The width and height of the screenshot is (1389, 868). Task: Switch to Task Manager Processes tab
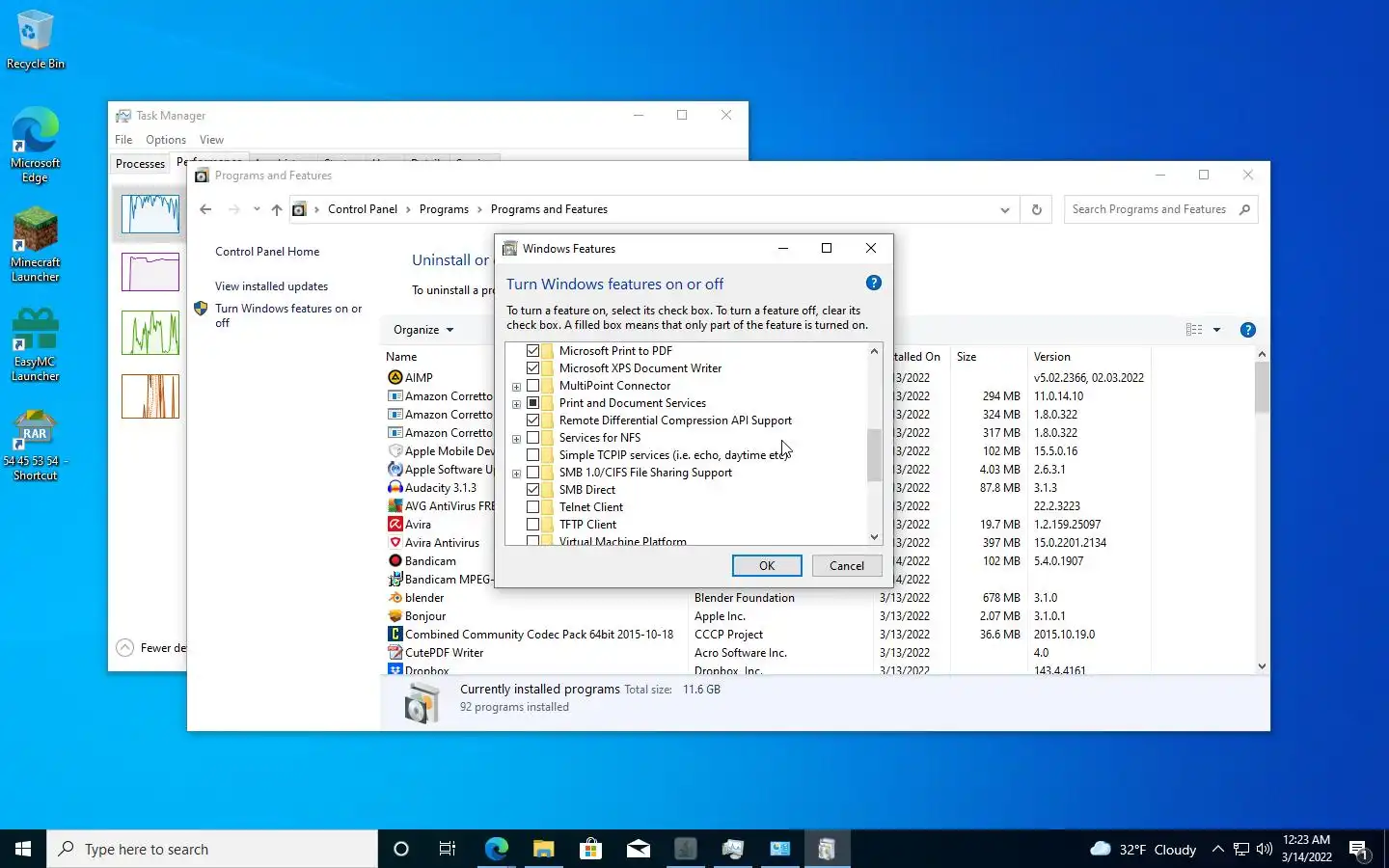[140, 164]
